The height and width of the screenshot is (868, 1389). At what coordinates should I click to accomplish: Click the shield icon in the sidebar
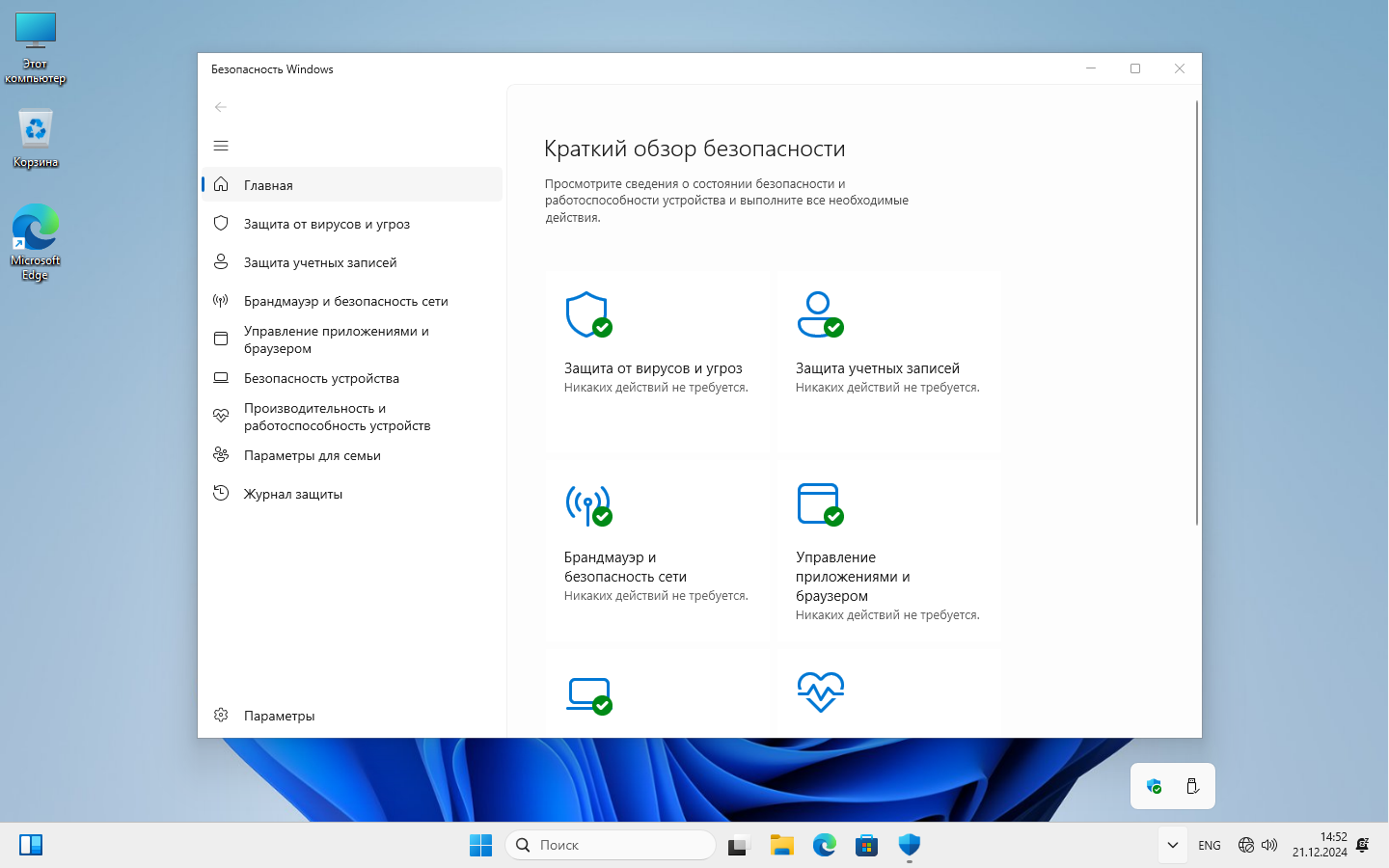(x=221, y=223)
